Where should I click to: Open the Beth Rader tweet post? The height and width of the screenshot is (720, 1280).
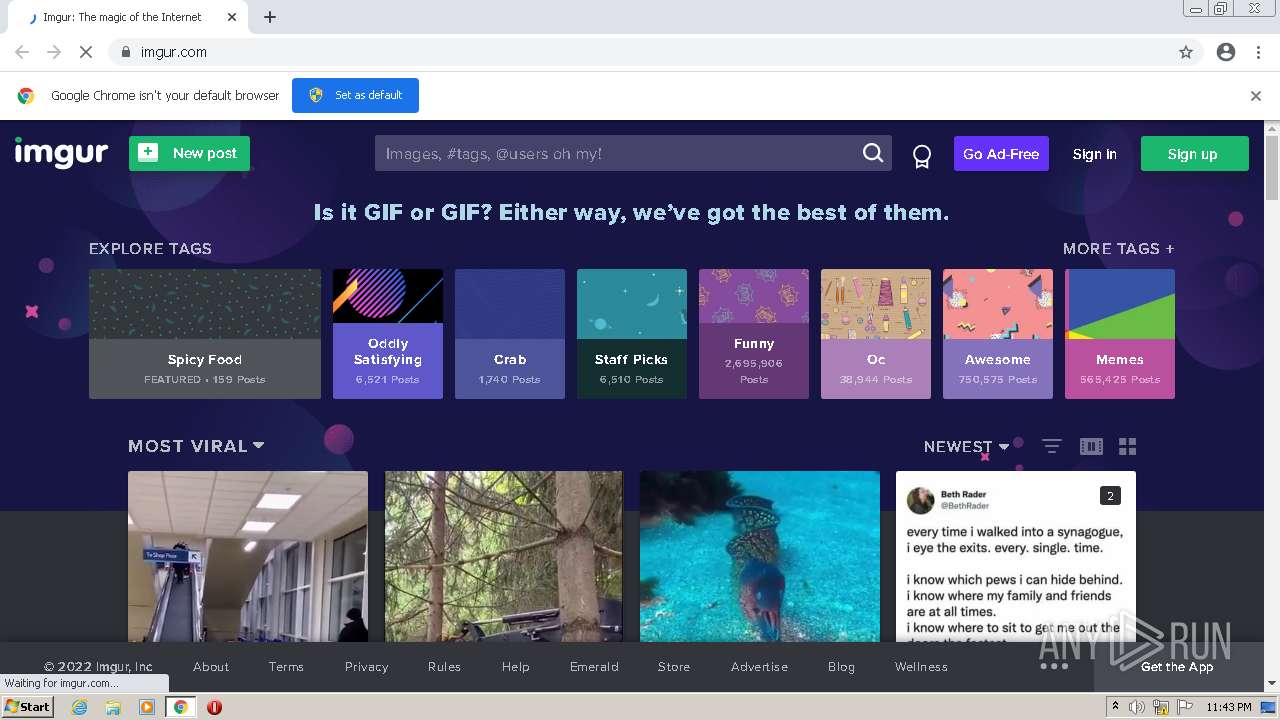1016,556
